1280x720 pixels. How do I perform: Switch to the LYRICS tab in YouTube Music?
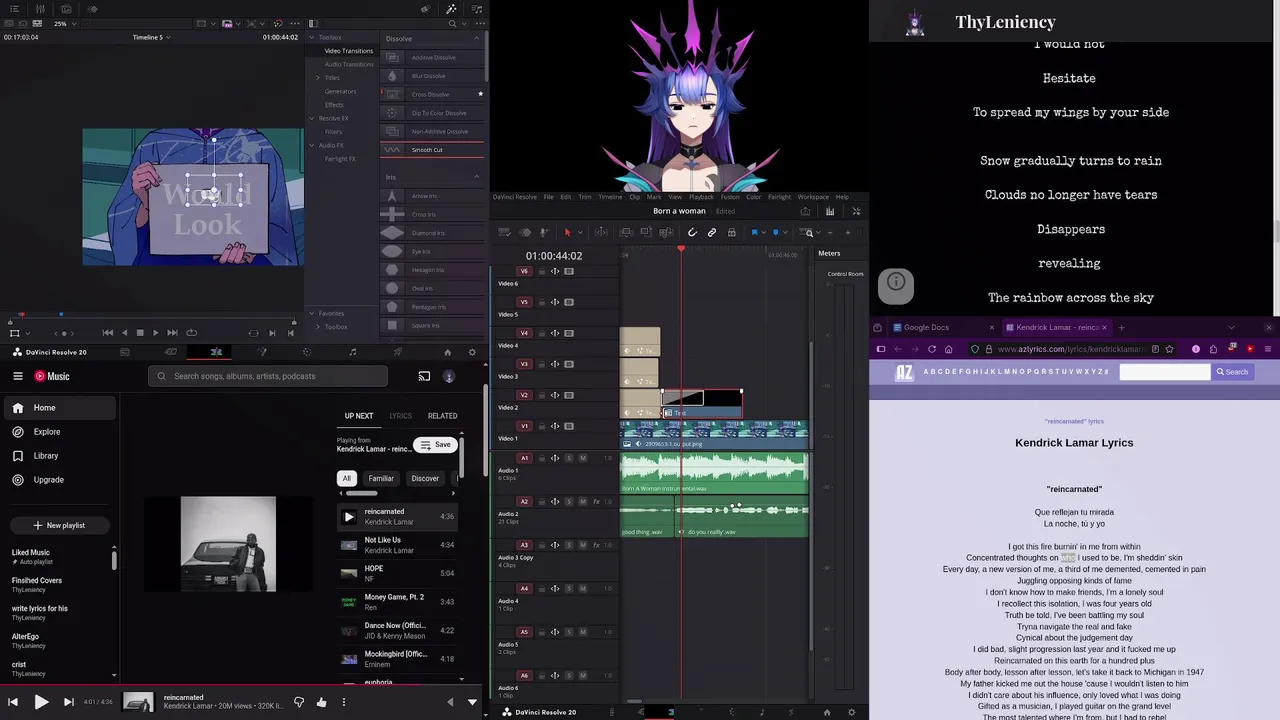tap(400, 416)
